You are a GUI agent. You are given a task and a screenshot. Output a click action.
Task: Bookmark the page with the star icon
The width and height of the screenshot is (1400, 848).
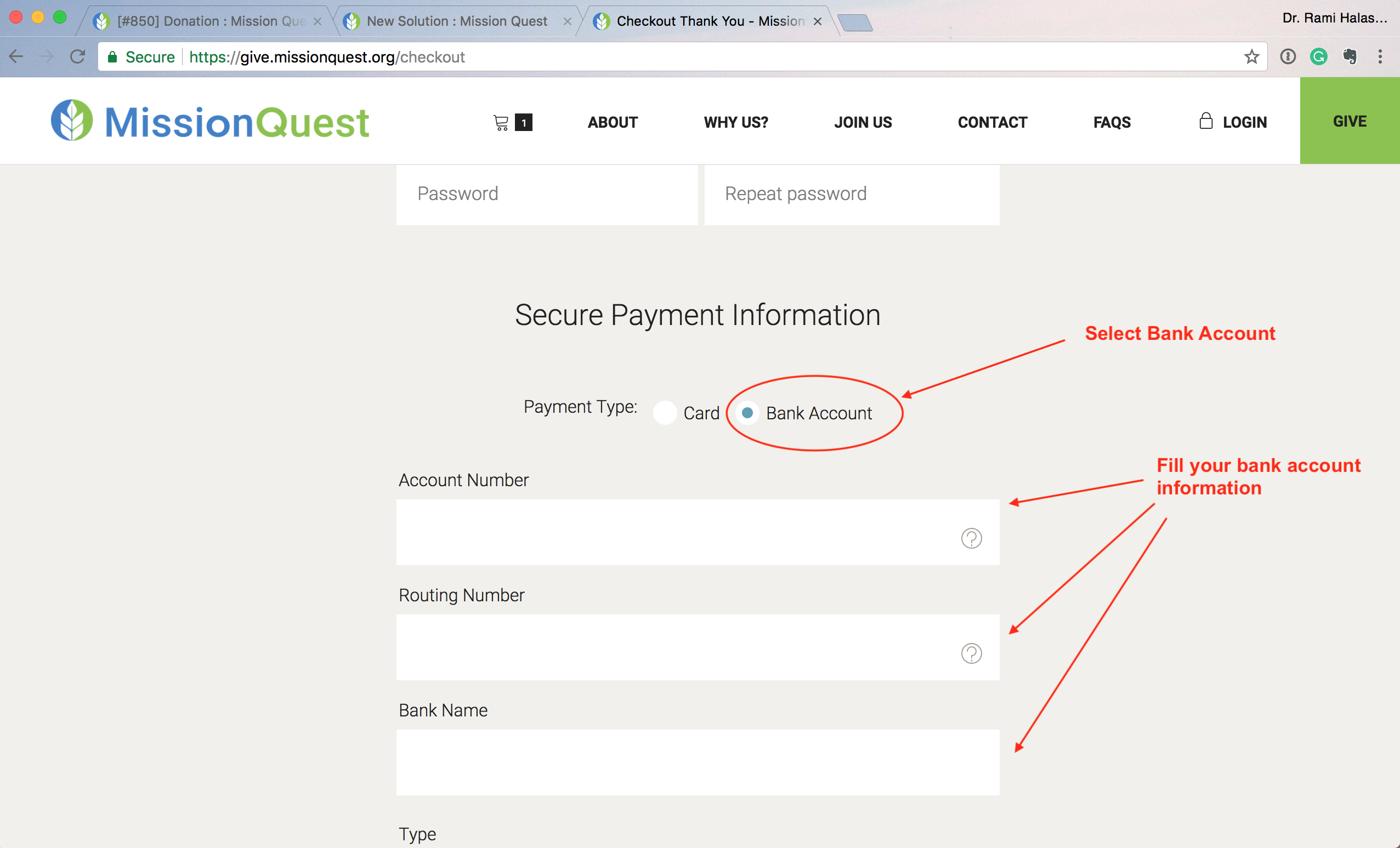point(1252,56)
